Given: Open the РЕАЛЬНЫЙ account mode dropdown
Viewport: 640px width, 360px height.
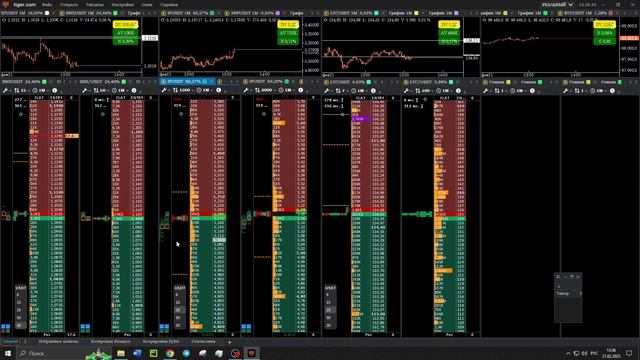Looking at the screenshot, I should point(557,4).
